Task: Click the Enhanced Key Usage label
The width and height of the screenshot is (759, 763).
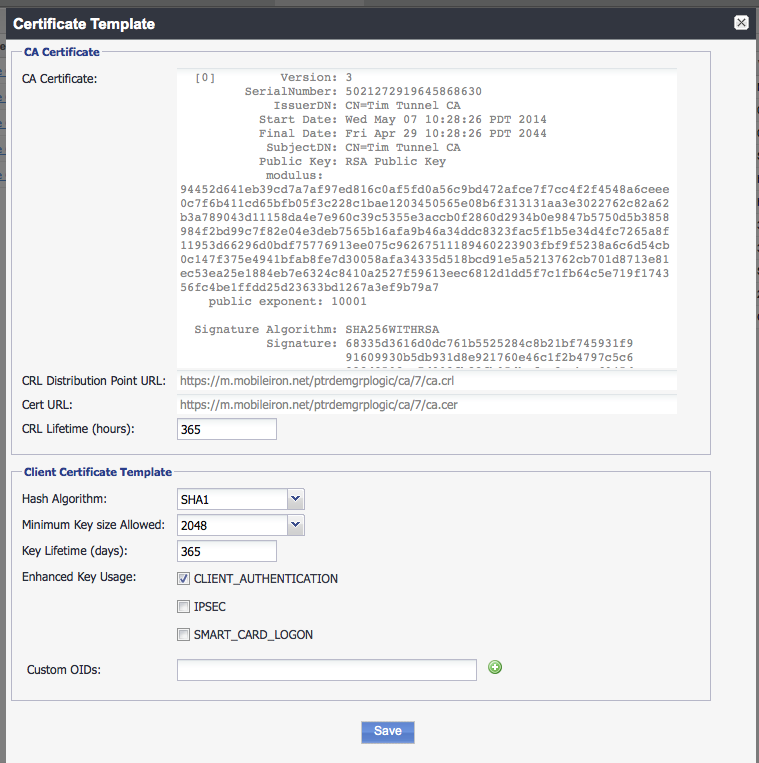Action: point(79,578)
